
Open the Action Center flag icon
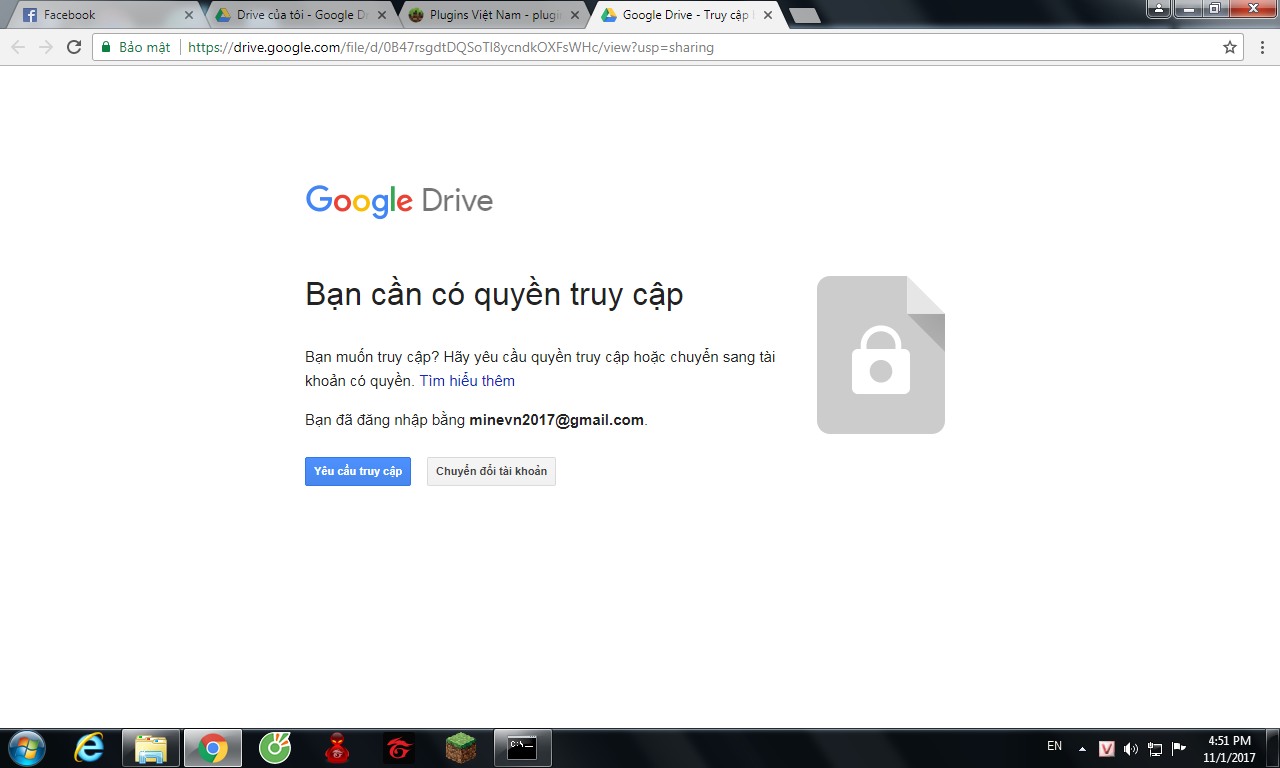(1179, 748)
